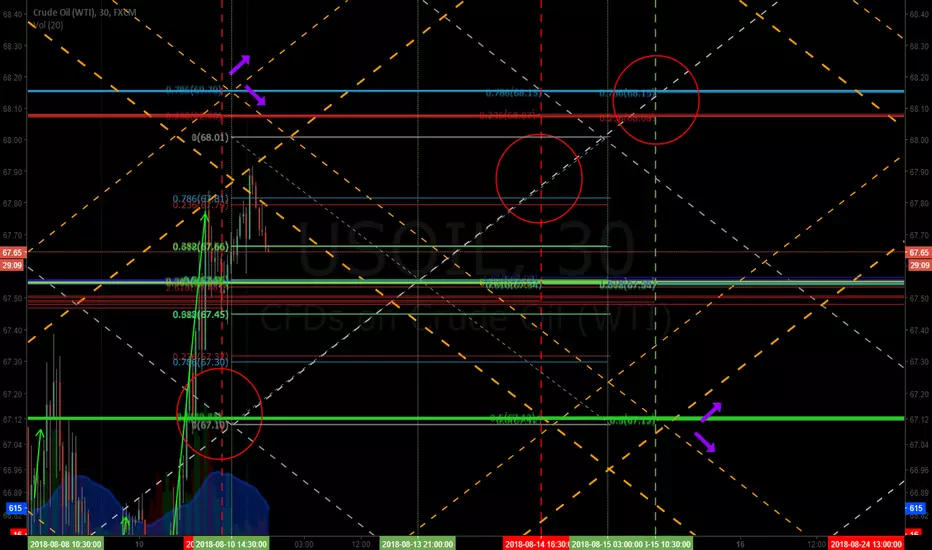Click the 0.882(67.45) Fibonacci level label

pos(200,314)
